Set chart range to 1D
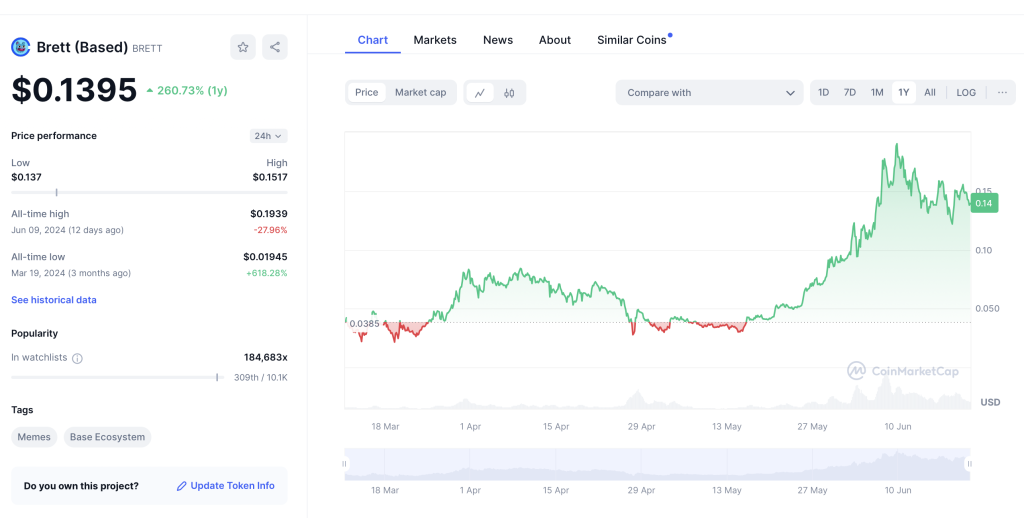Viewport: 1024px width, 518px height. [x=824, y=93]
